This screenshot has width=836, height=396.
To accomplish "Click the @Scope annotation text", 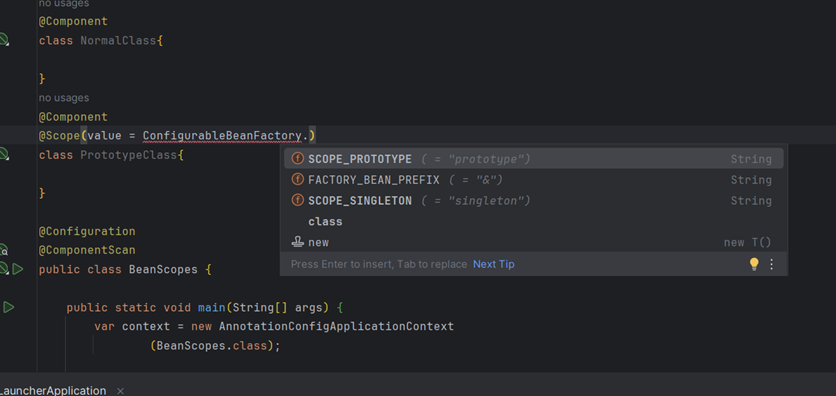I will point(59,136).
